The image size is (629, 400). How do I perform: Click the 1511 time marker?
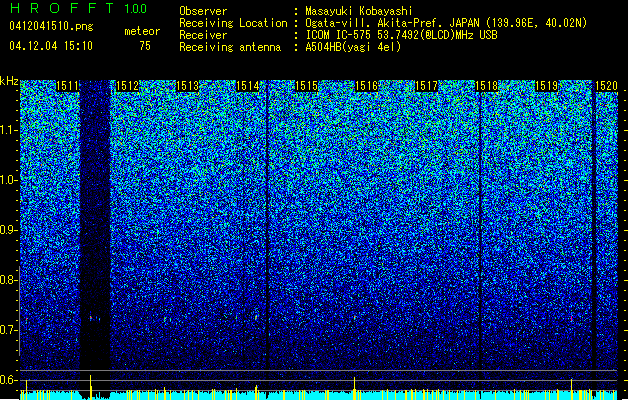pos(67,86)
